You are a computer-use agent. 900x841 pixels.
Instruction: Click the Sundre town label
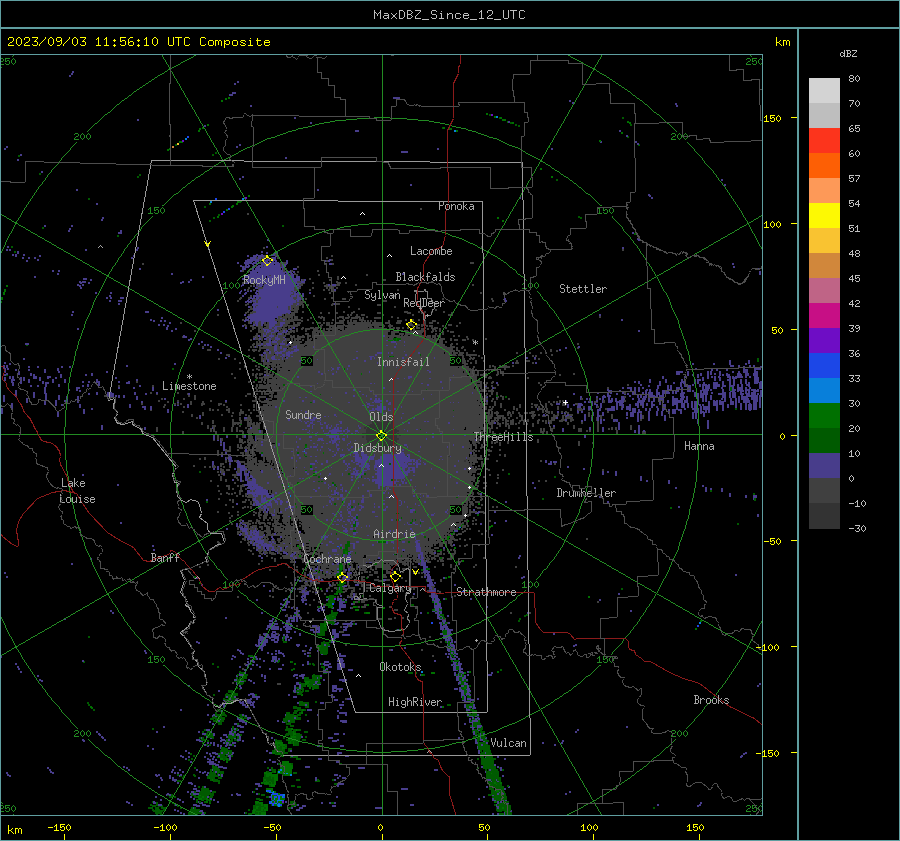(x=303, y=414)
